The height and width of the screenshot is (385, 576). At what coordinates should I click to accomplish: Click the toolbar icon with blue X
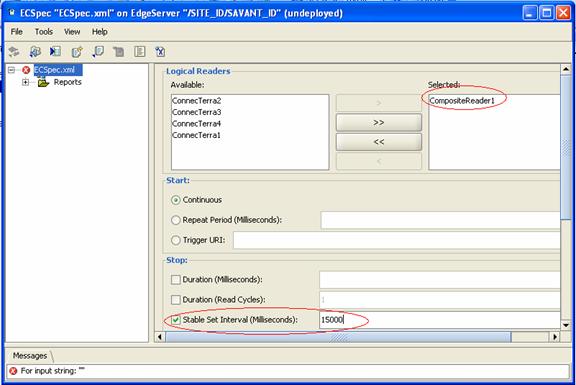(x=160, y=51)
